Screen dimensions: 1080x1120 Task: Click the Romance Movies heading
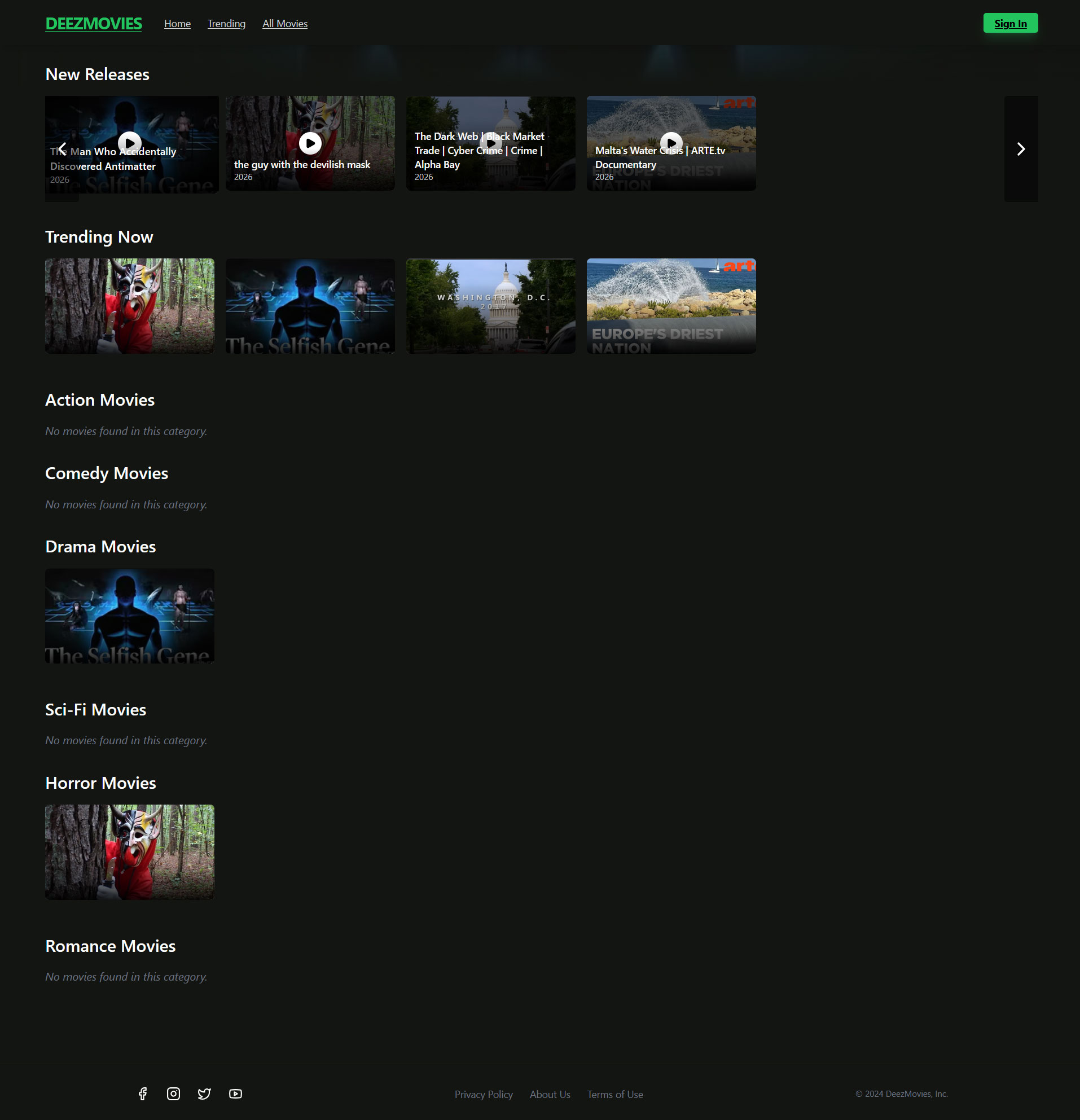[110, 946]
